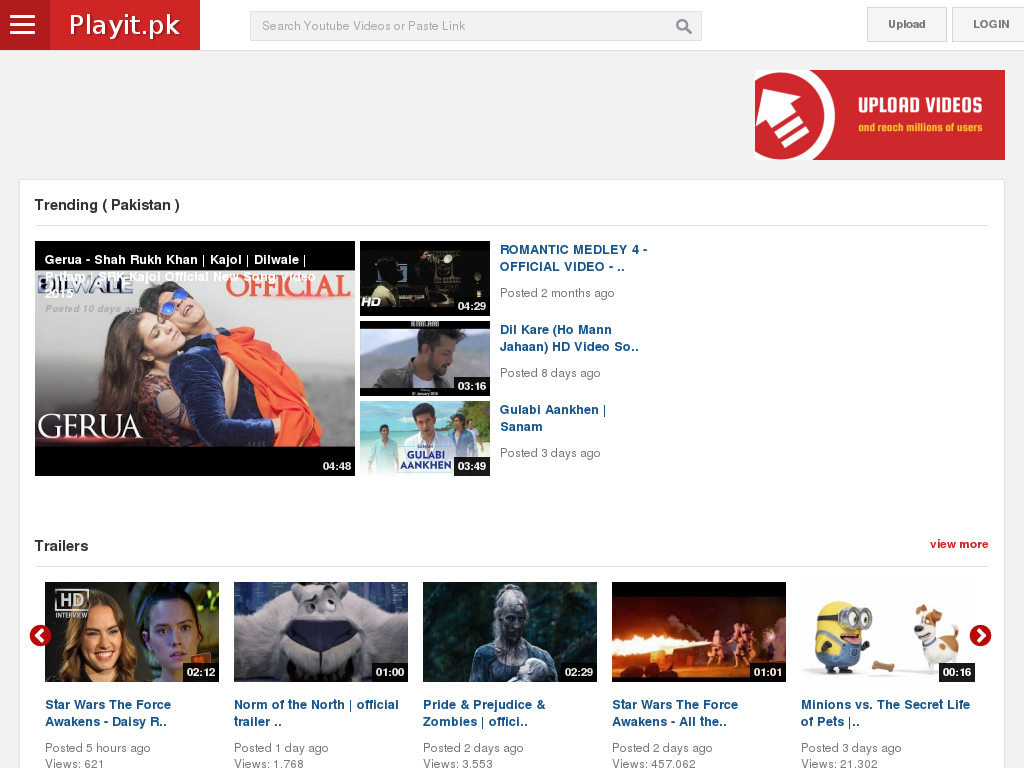Screen dimensions: 1024x768
Task: Click Star Wars Daisy R.. title link
Action: pos(107,713)
